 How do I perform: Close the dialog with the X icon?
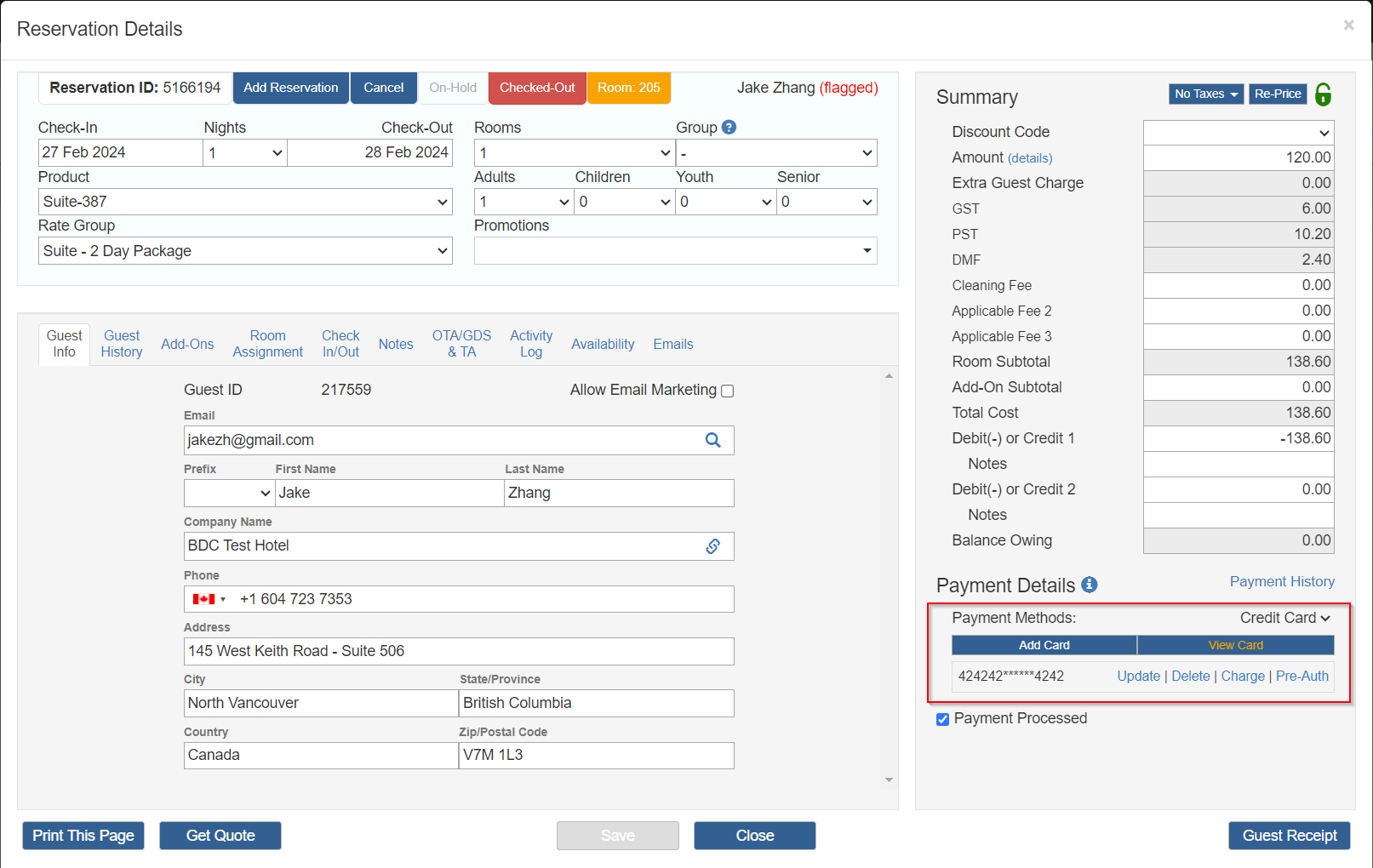(x=1349, y=26)
